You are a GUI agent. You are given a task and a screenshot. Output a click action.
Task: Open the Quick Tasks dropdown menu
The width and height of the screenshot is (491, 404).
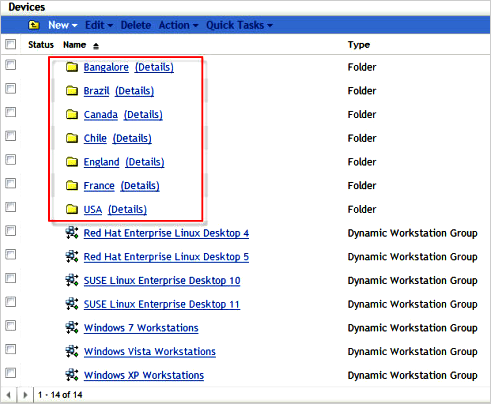(x=239, y=25)
